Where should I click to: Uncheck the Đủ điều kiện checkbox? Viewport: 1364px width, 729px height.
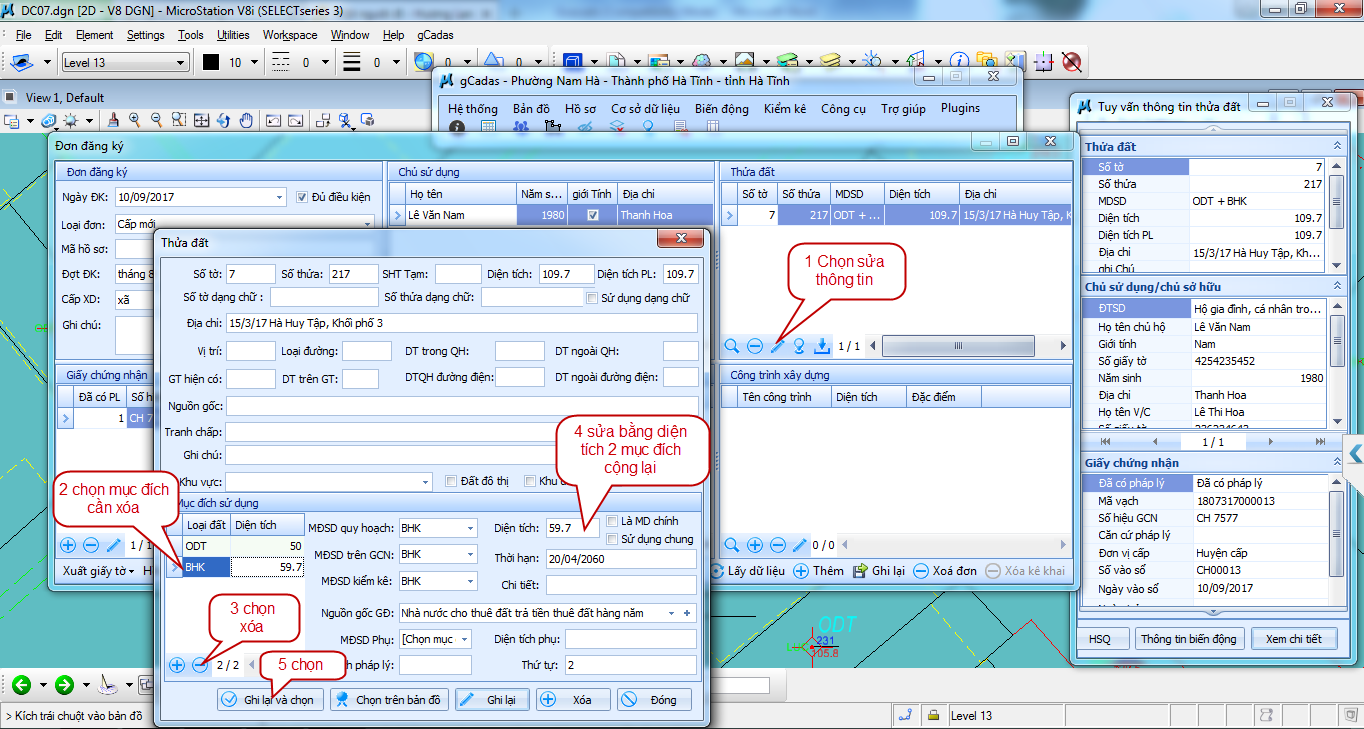[x=303, y=197]
